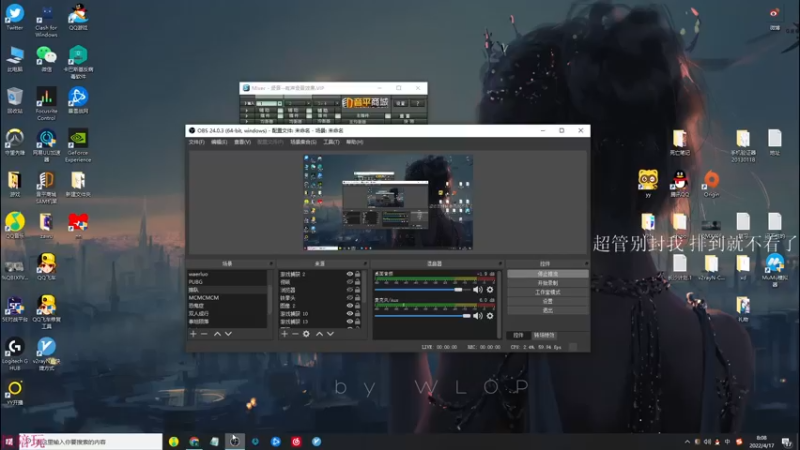Click OBS icon in taskbar
This screenshot has width=800, height=450.
[x=234, y=442]
